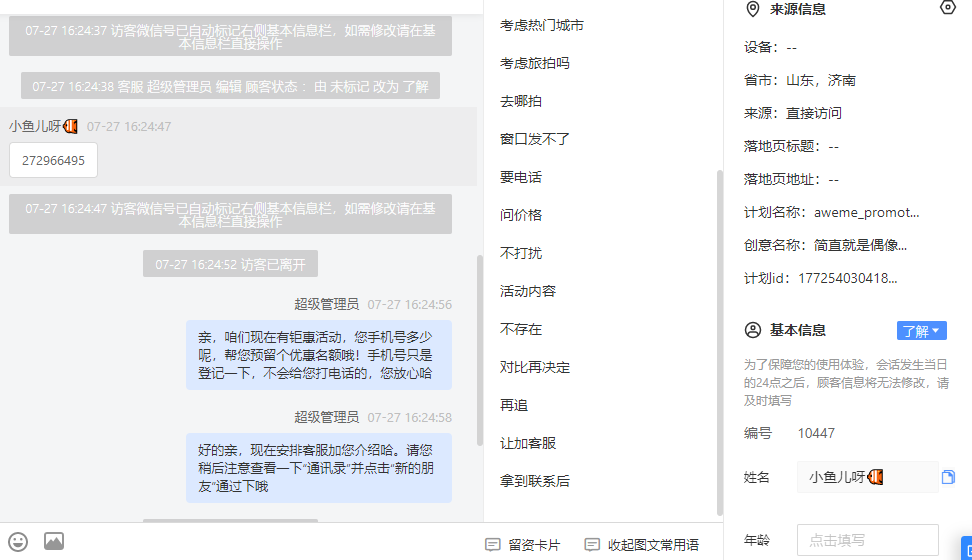The height and width of the screenshot is (560, 972).
Task: Select quick reply 考虑旅拍吗
Action: coord(534,63)
